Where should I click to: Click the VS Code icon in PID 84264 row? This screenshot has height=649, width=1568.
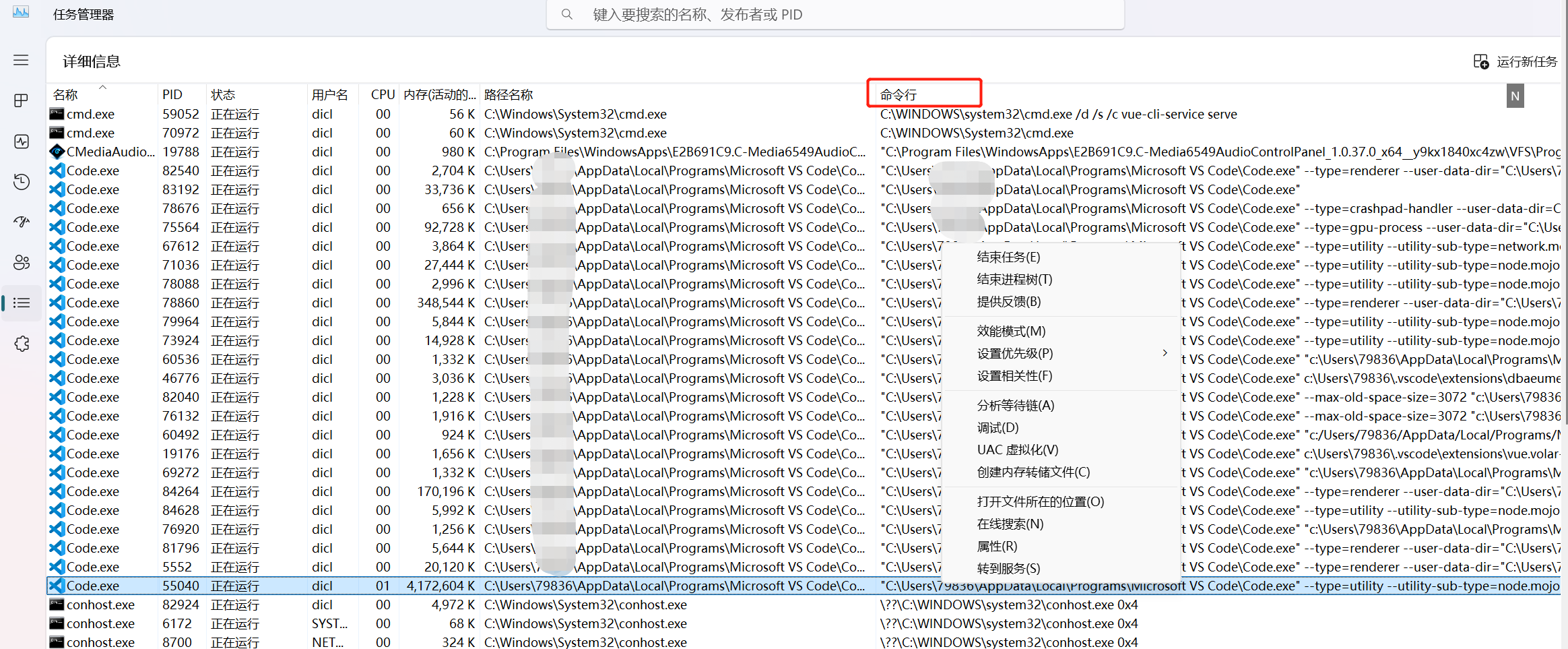pos(57,491)
